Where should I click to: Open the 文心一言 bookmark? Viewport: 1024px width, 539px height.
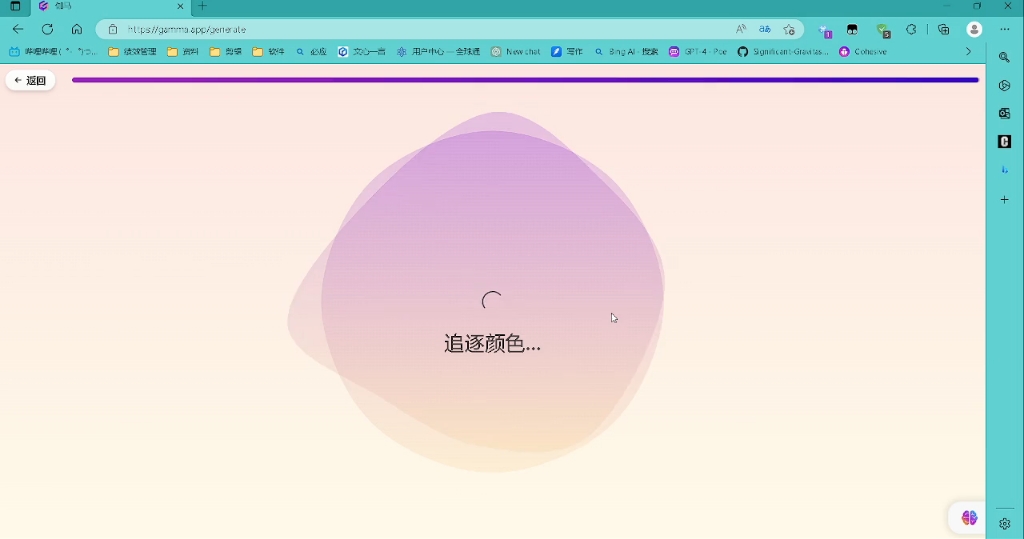pos(362,52)
